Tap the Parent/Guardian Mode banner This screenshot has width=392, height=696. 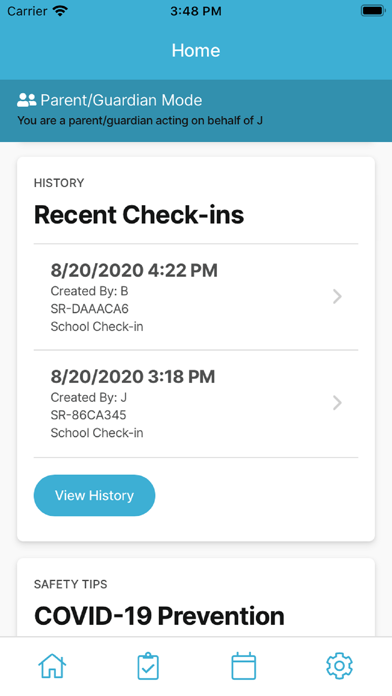click(x=196, y=111)
